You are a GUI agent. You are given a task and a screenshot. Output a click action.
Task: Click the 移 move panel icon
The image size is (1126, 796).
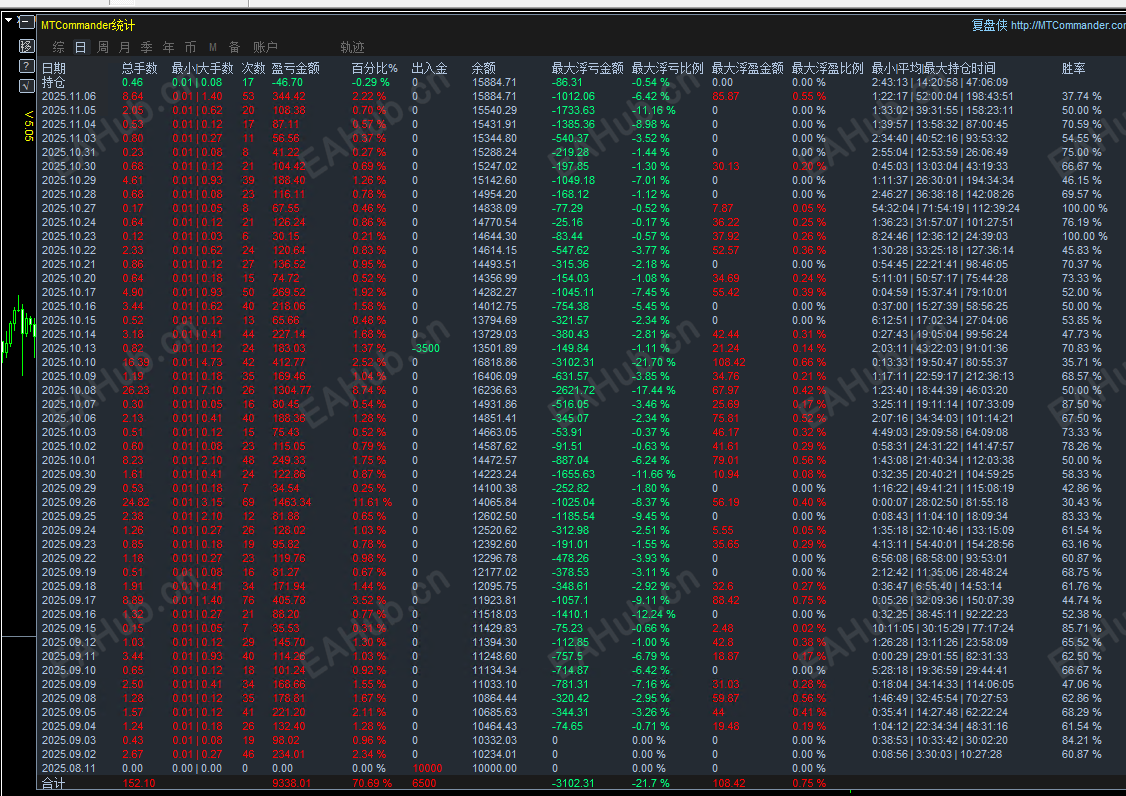27,46
